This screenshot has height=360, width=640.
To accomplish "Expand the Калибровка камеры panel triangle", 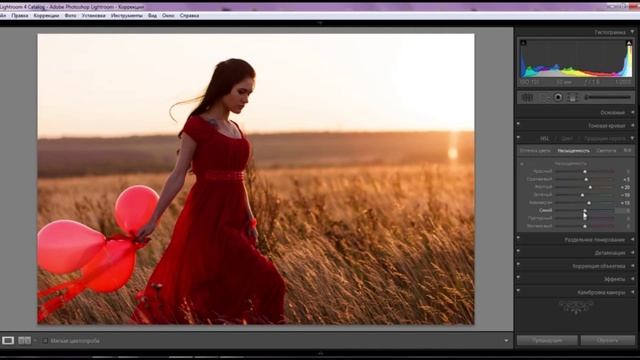I will [632, 292].
